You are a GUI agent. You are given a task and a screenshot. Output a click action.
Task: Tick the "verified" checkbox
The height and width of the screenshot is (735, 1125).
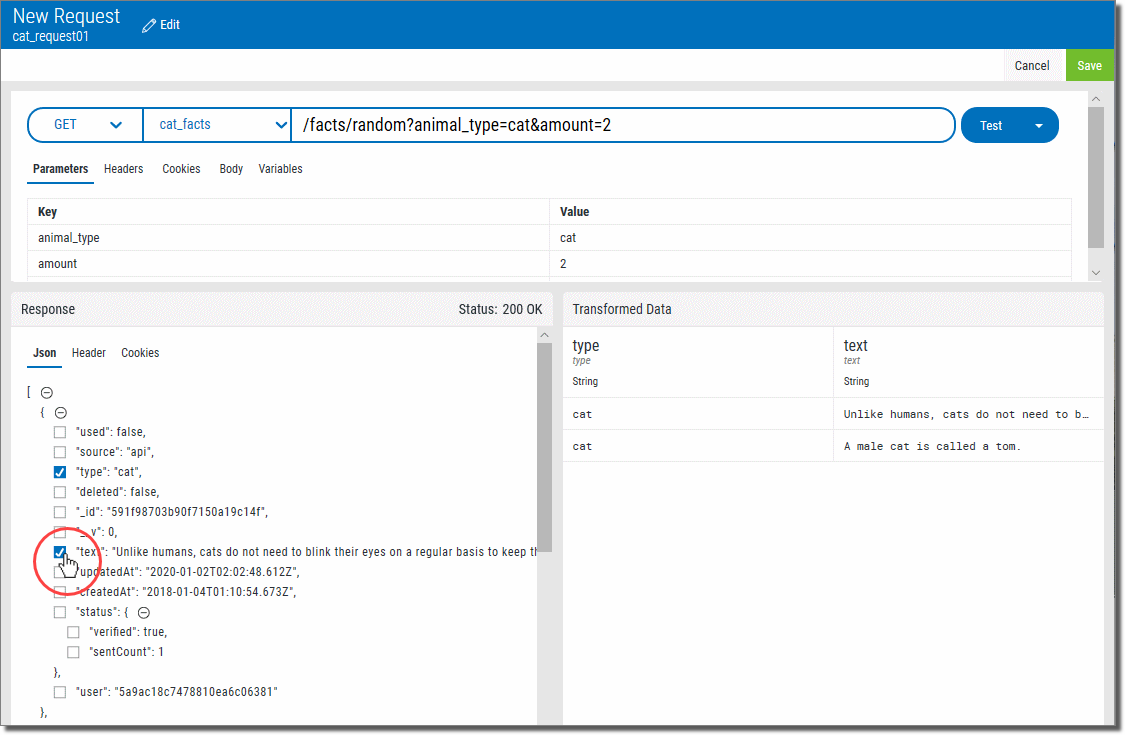(x=73, y=632)
